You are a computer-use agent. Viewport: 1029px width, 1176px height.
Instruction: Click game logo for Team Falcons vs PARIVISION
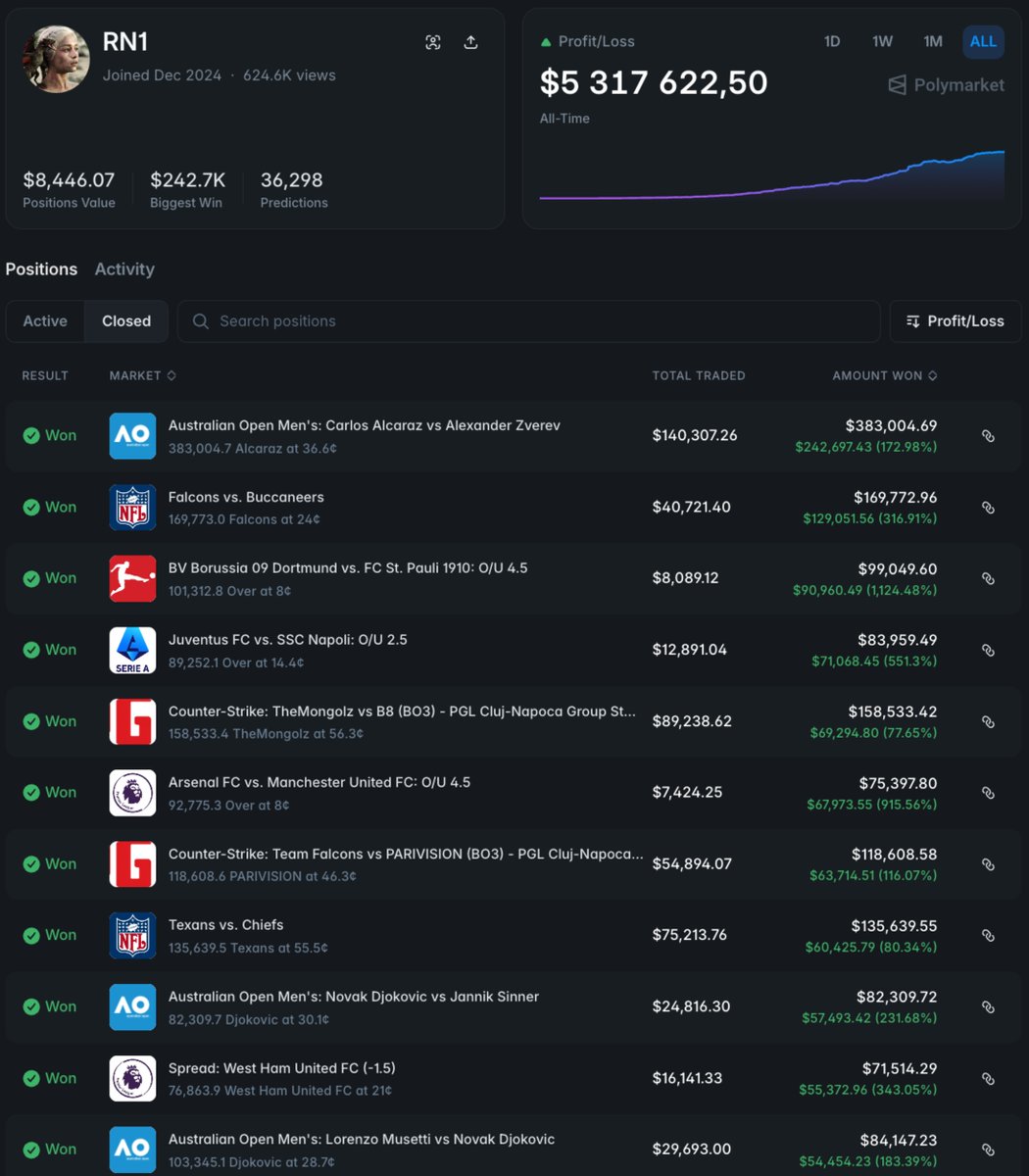click(132, 864)
